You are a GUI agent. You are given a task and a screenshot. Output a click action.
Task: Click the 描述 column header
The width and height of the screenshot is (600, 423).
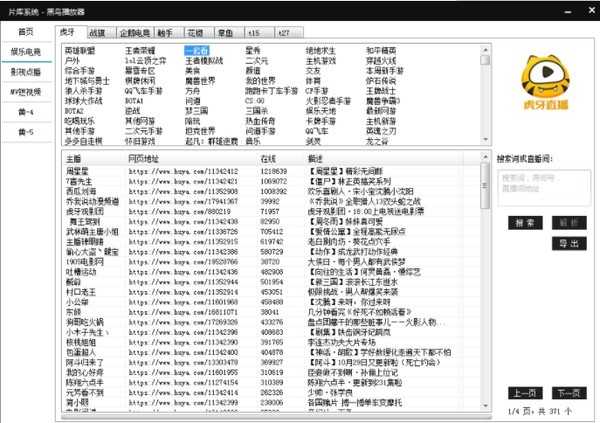384,158
